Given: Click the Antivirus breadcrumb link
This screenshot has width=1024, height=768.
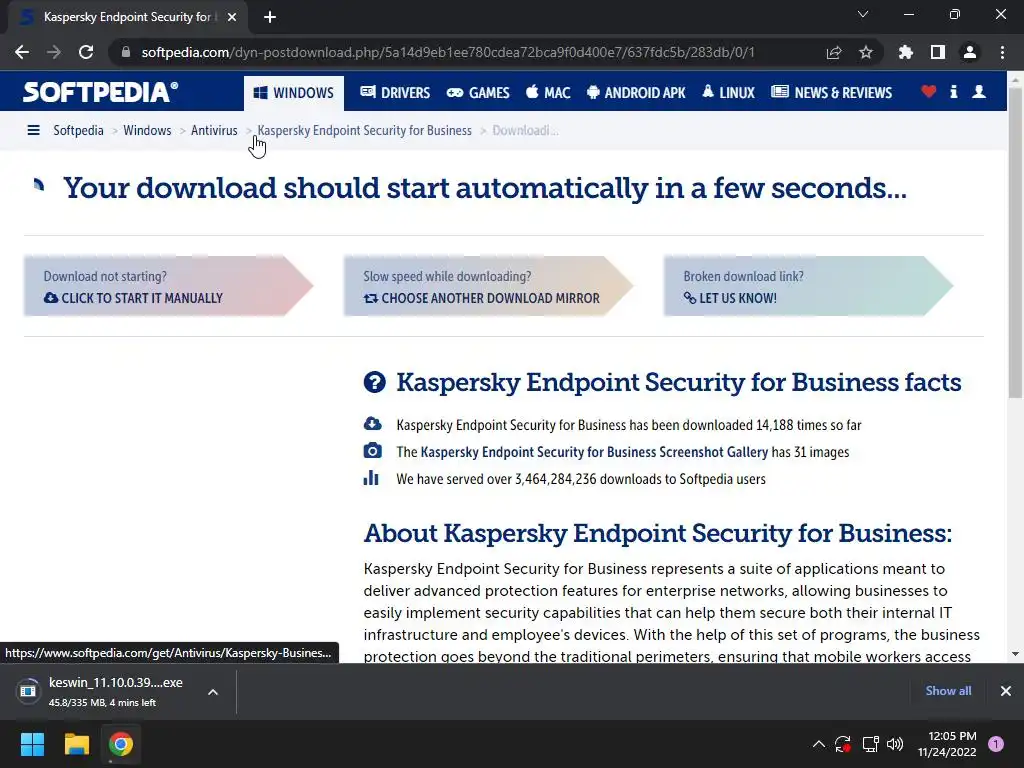Looking at the screenshot, I should pos(214,131).
